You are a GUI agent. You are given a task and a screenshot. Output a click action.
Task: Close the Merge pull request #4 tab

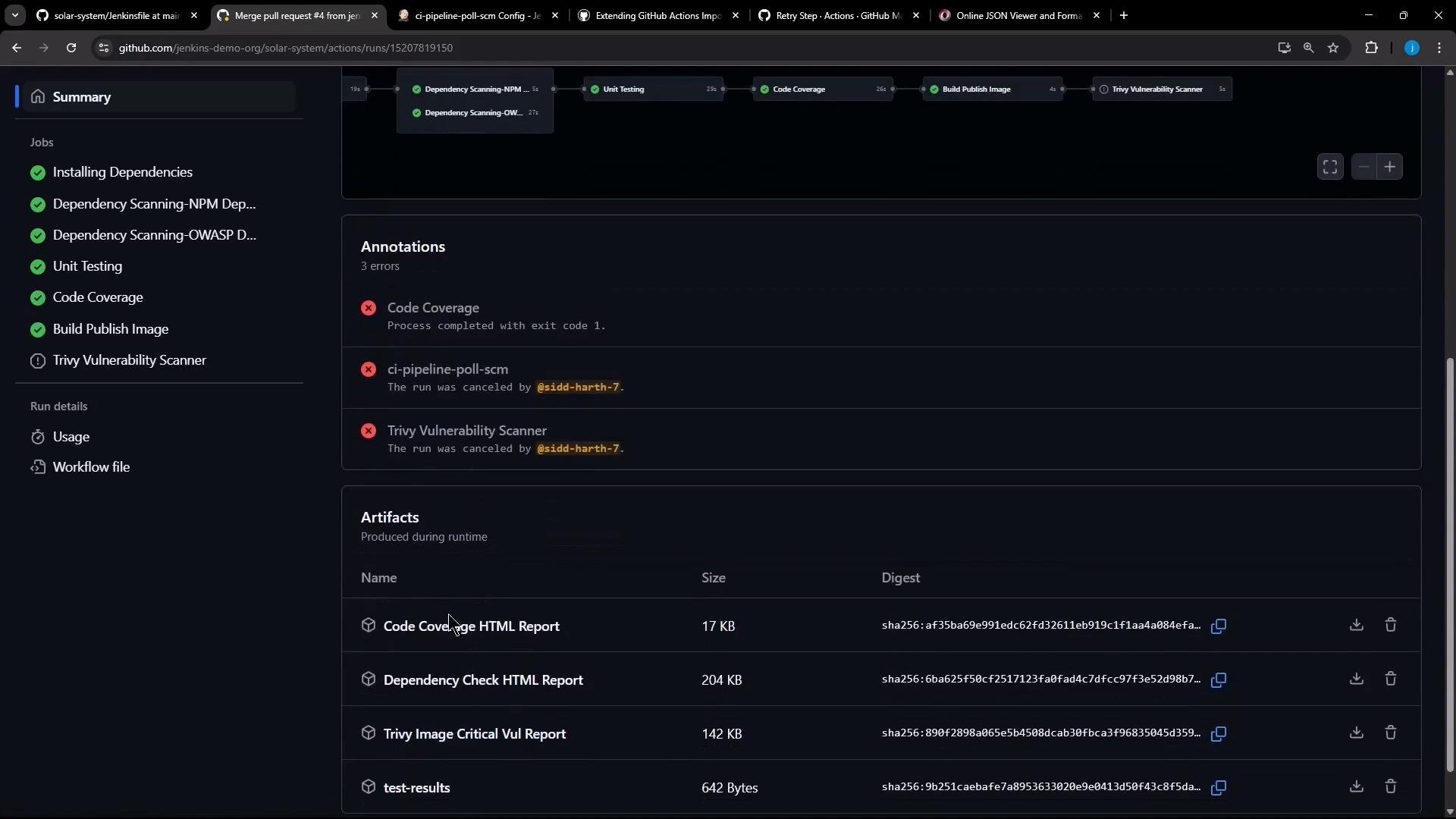click(x=375, y=15)
